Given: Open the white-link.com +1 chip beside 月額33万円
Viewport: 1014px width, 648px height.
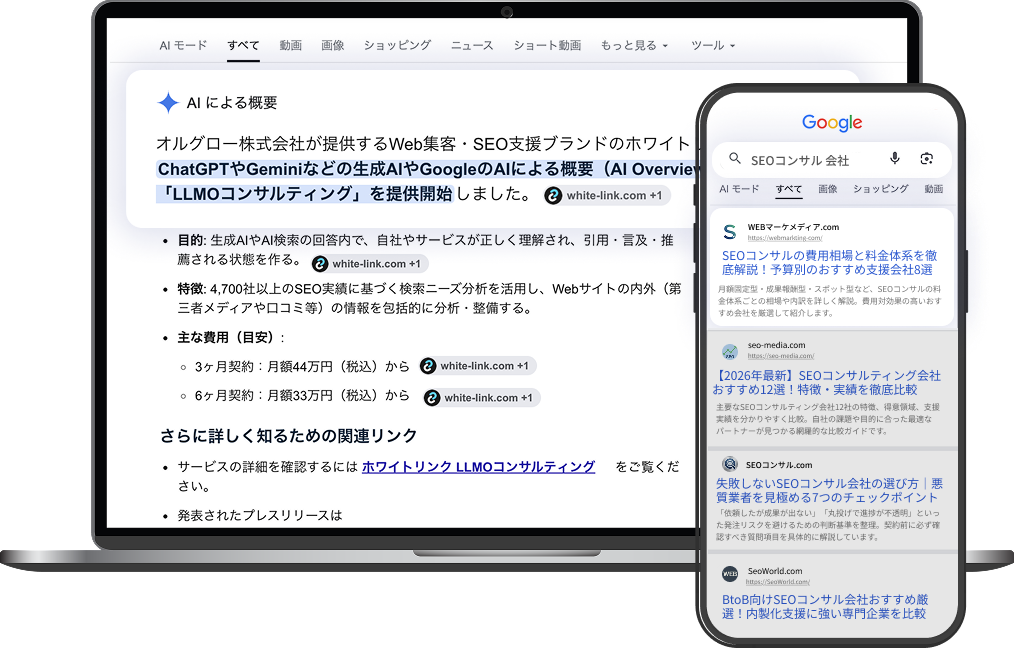Looking at the screenshot, I should coord(481,398).
